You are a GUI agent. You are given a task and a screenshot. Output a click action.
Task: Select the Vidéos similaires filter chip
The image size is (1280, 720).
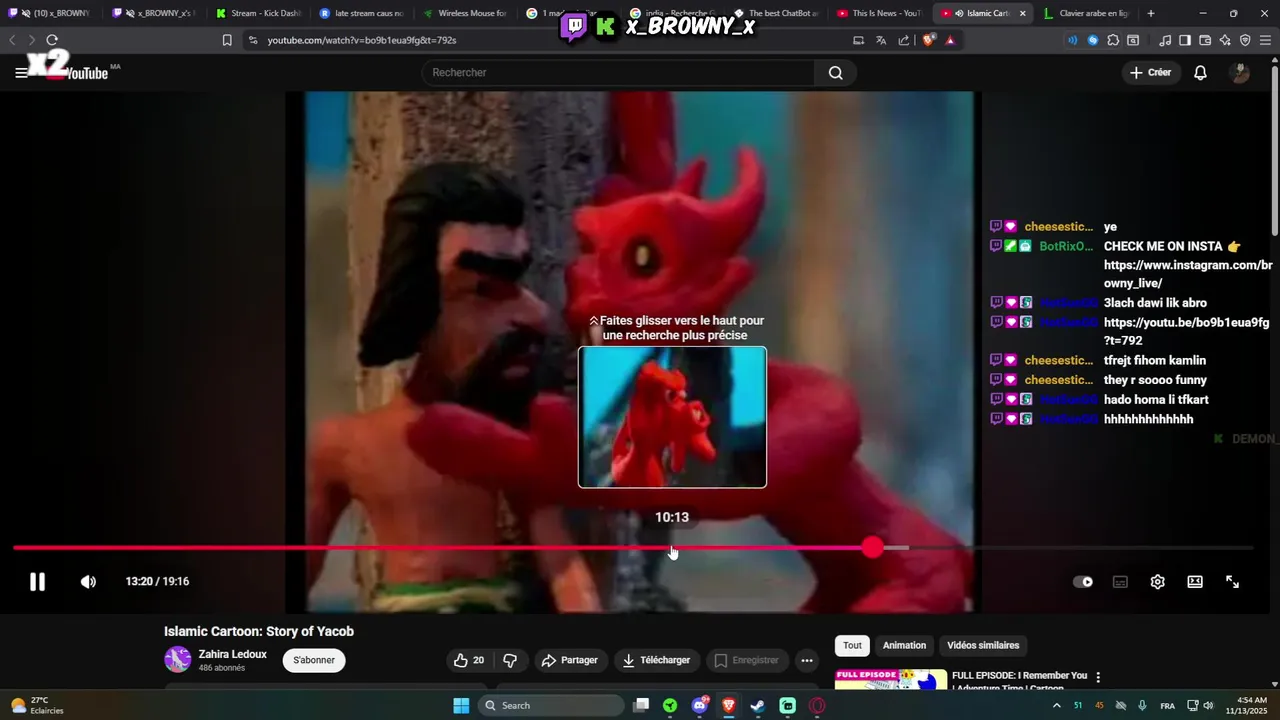click(983, 645)
